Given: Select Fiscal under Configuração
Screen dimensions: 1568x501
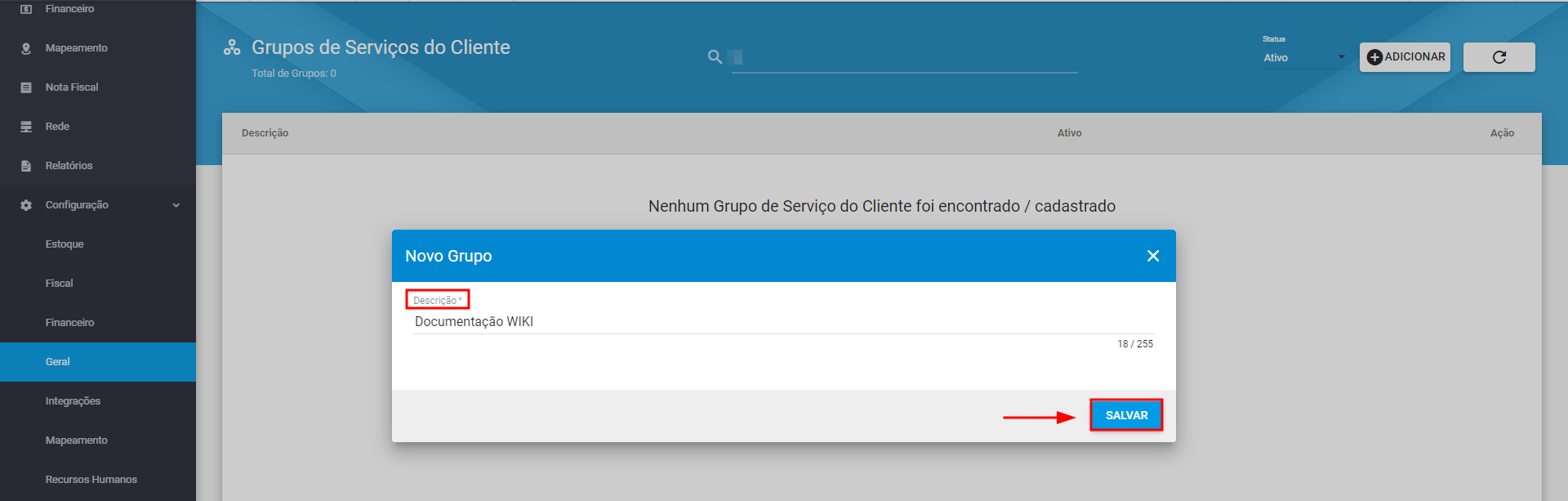Looking at the screenshot, I should (98, 284).
